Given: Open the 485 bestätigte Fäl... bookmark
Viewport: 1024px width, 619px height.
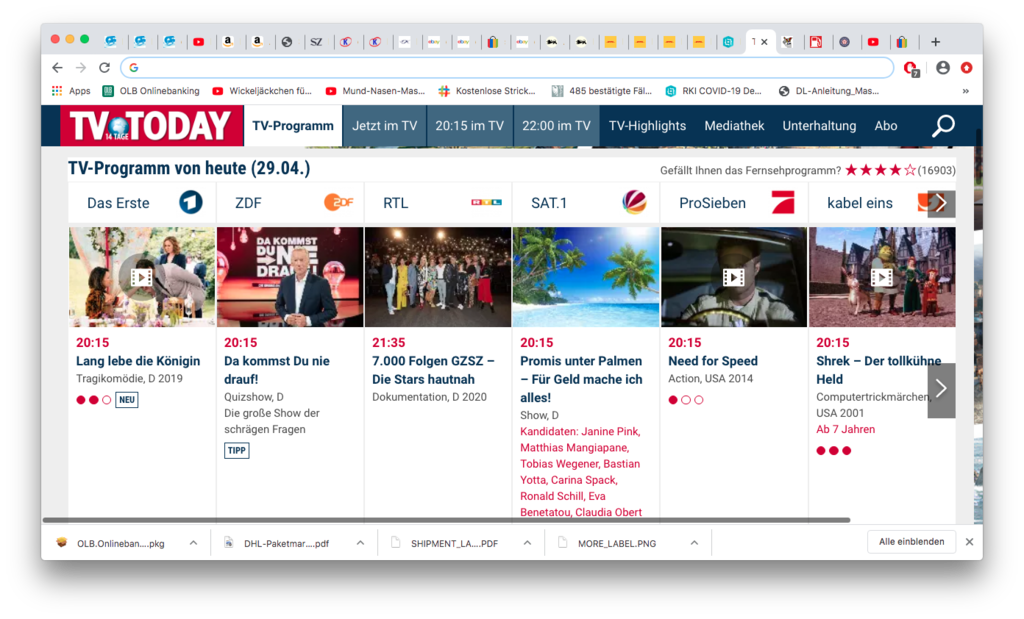Looking at the screenshot, I should click(601, 91).
